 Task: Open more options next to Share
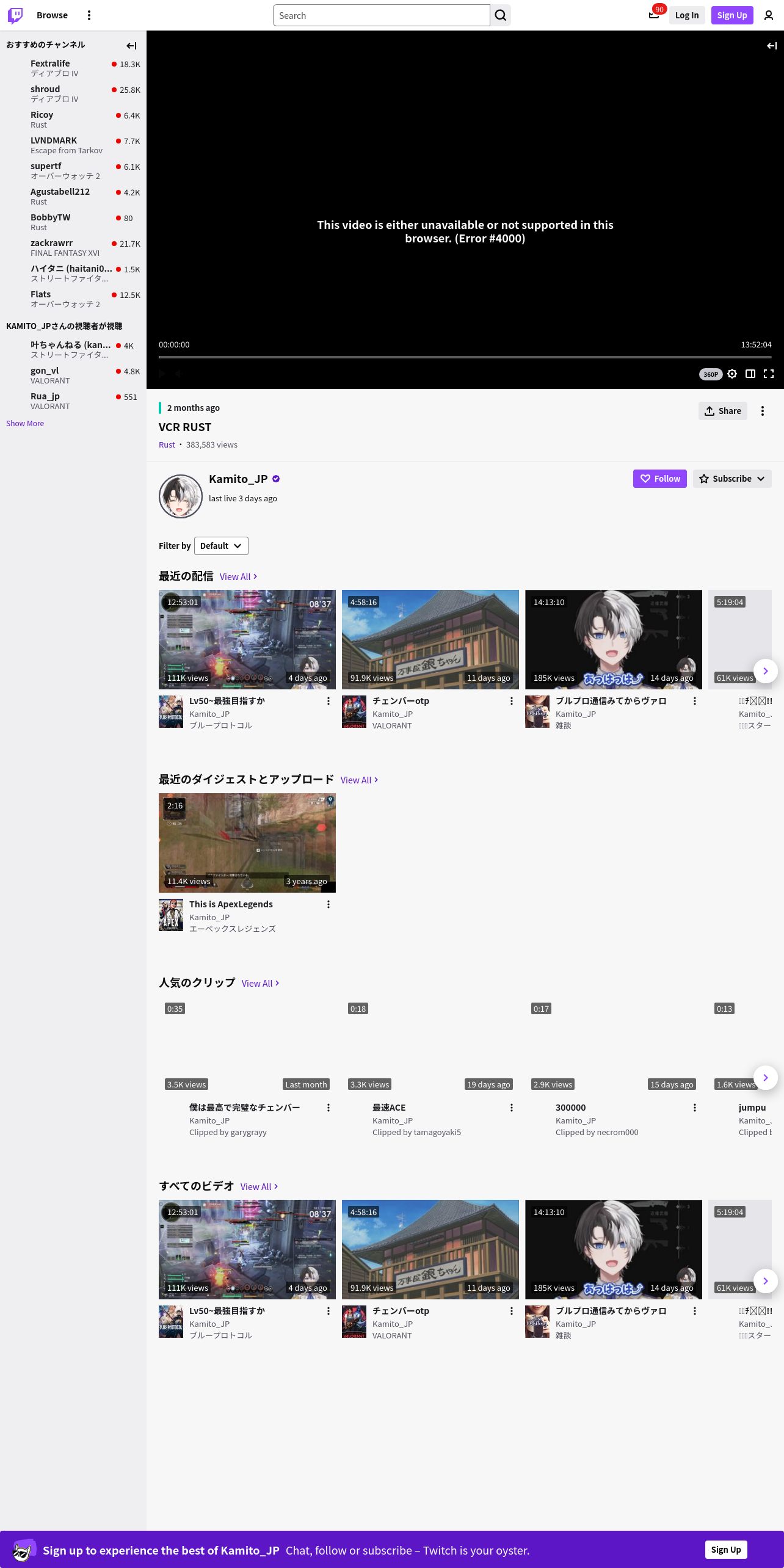(763, 411)
